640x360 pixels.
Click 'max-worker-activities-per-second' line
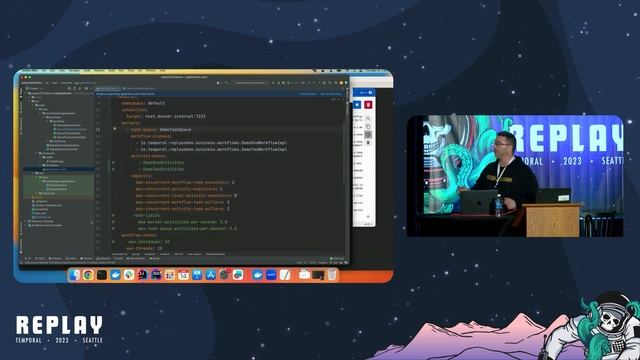click(x=182, y=222)
